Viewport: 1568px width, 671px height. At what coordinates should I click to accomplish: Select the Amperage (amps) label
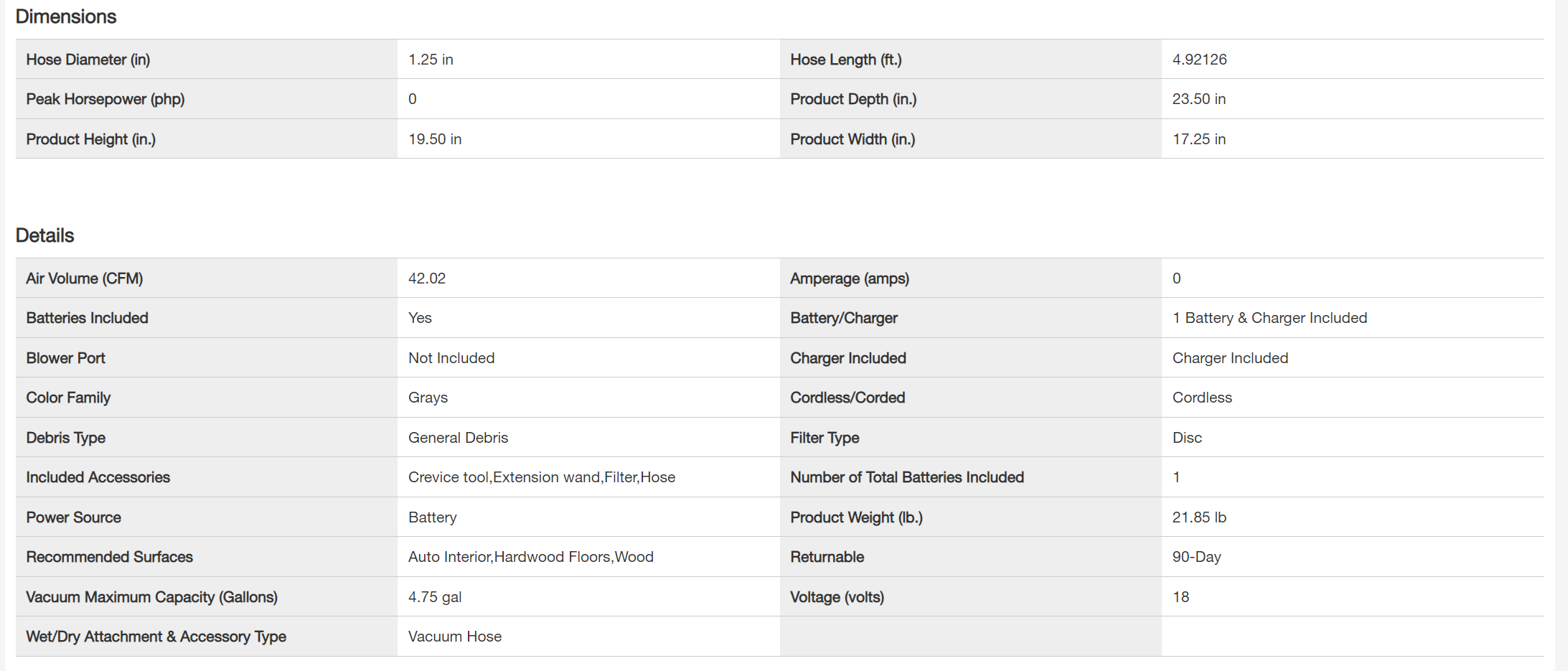tap(849, 278)
